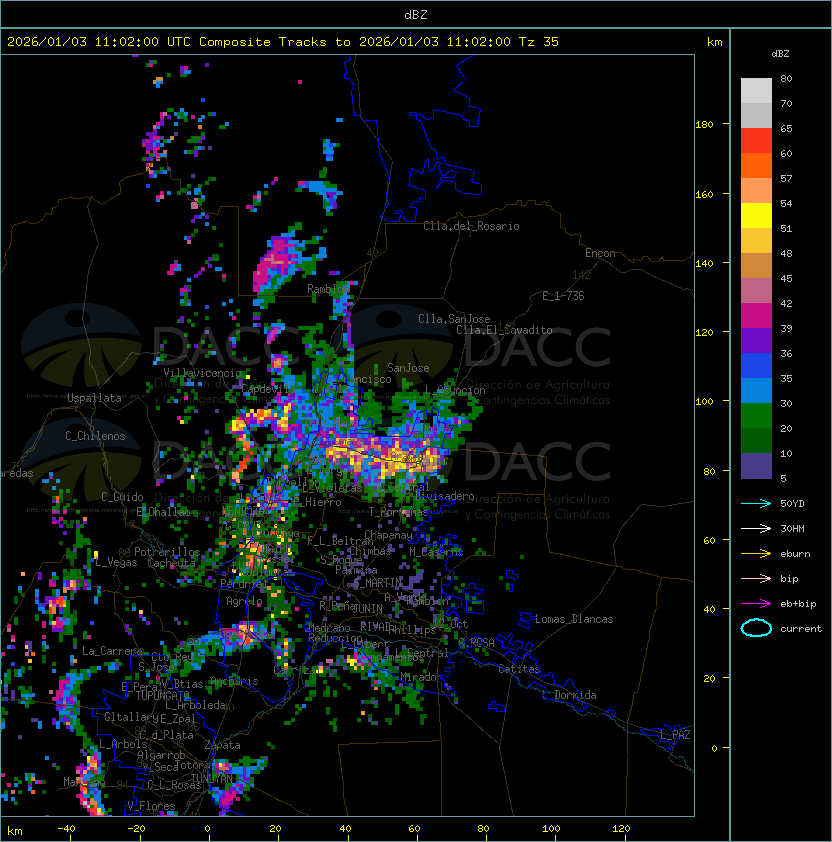Screen dimensions: 832x842
Task: Click the 'V_Flores' map label
Action: (x=151, y=805)
